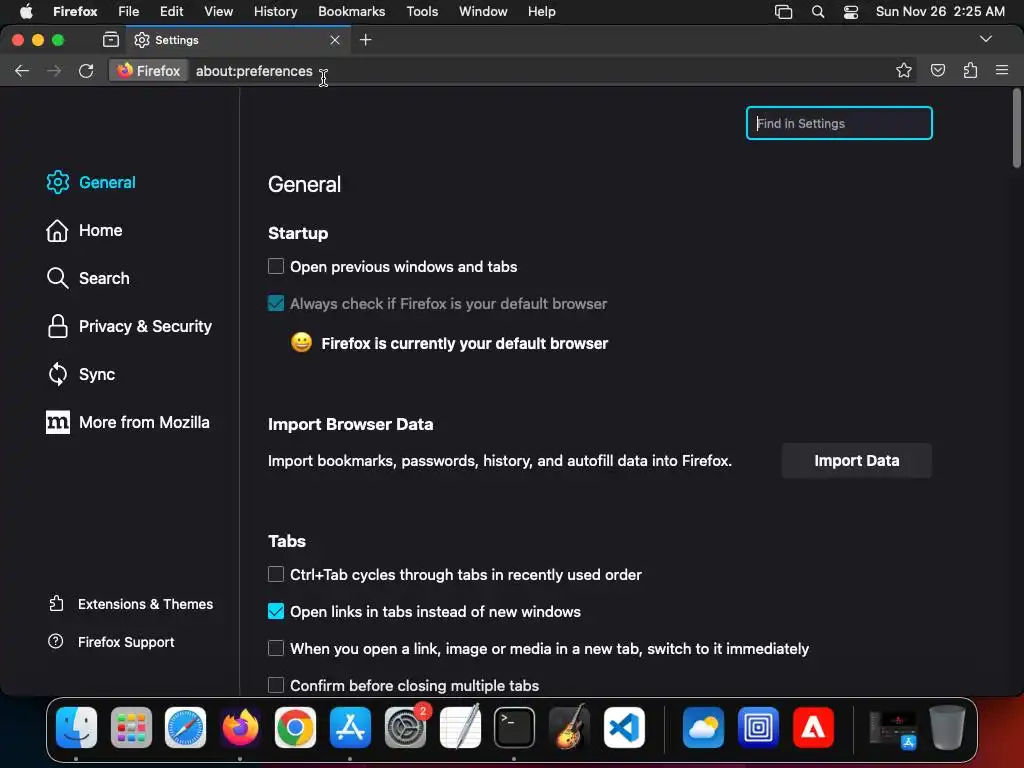Viewport: 1024px width, 768px height.
Task: Uncheck Open links in tabs instead of new windows
Action: point(276,611)
